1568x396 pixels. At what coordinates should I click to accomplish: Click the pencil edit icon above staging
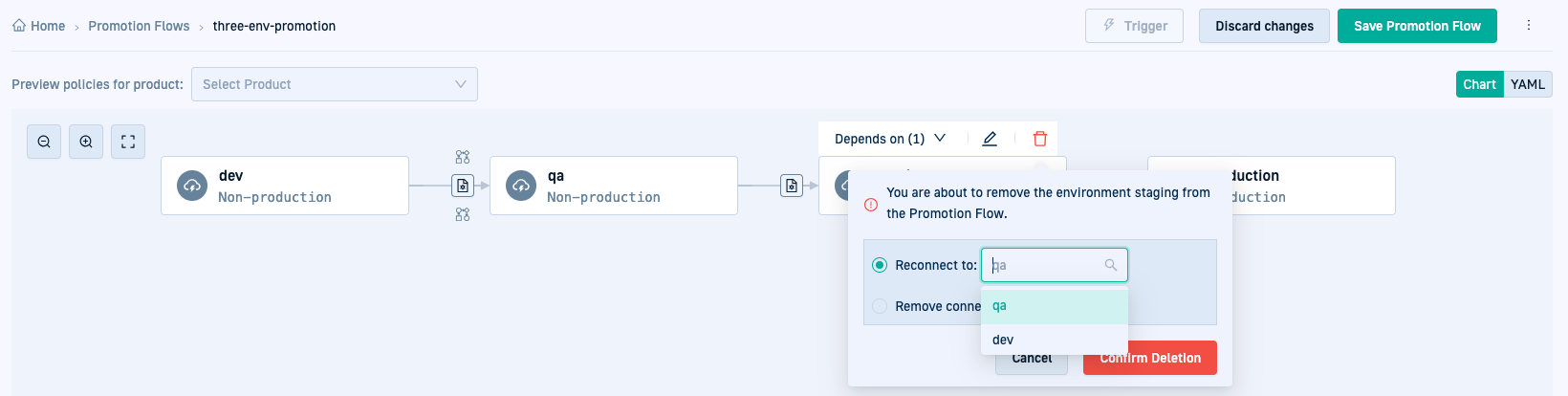(990, 139)
